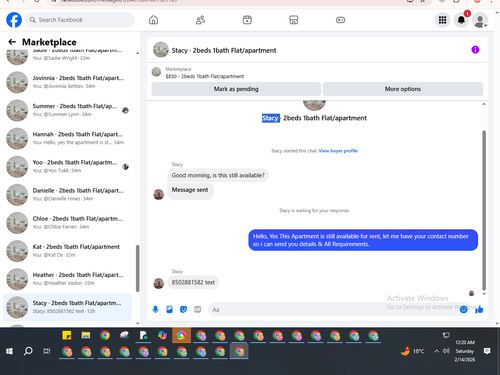This screenshot has width=500, height=375.
Task: Show hidden tray icons chevron
Action: point(436,351)
